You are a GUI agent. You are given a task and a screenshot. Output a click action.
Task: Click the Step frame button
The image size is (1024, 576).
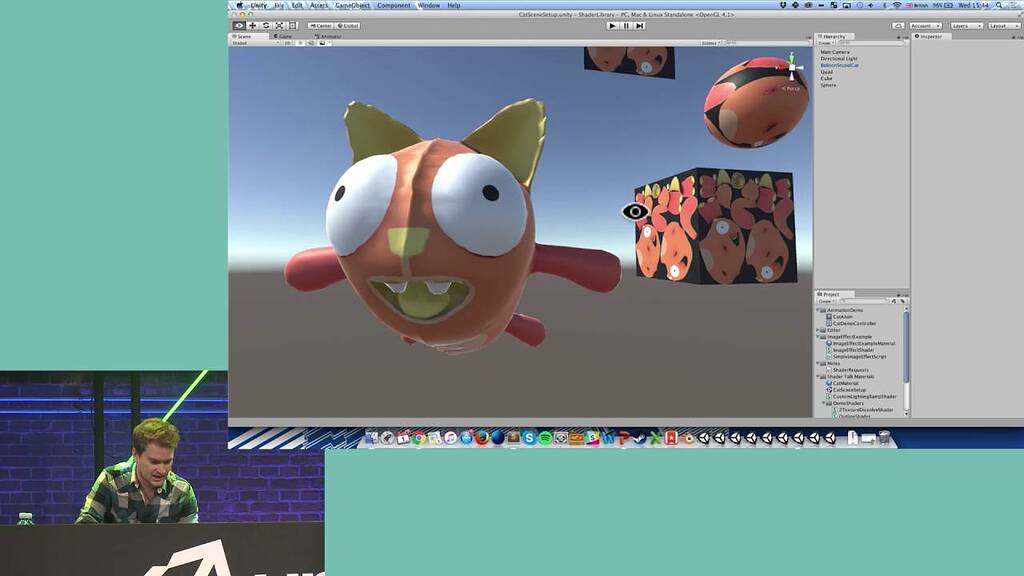[640, 25]
